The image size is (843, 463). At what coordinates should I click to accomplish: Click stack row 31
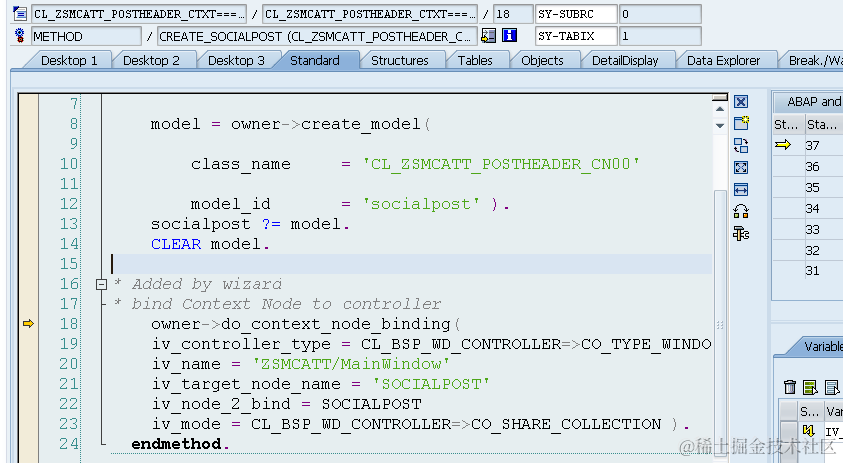808,270
